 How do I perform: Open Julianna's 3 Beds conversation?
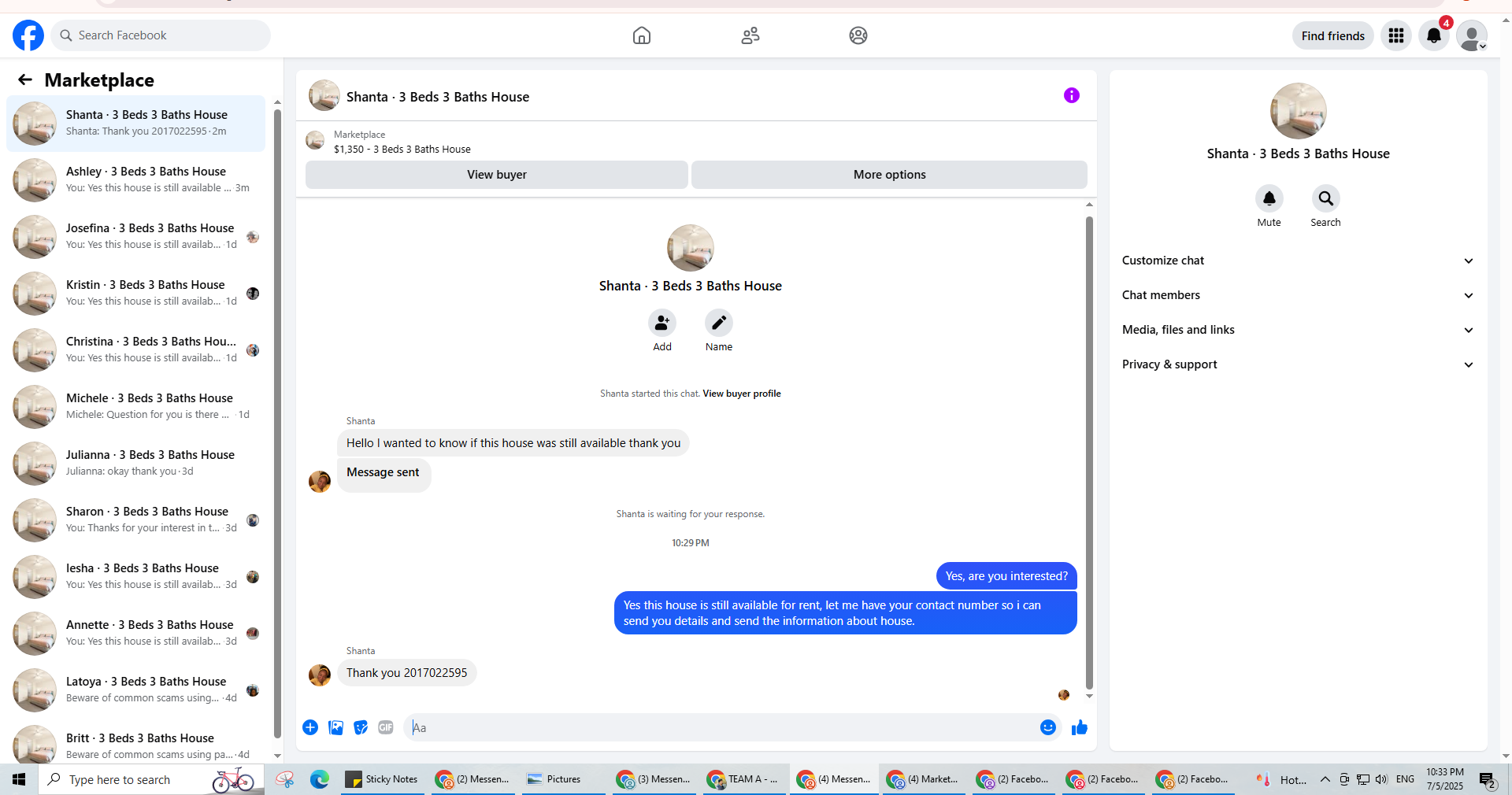click(x=135, y=464)
